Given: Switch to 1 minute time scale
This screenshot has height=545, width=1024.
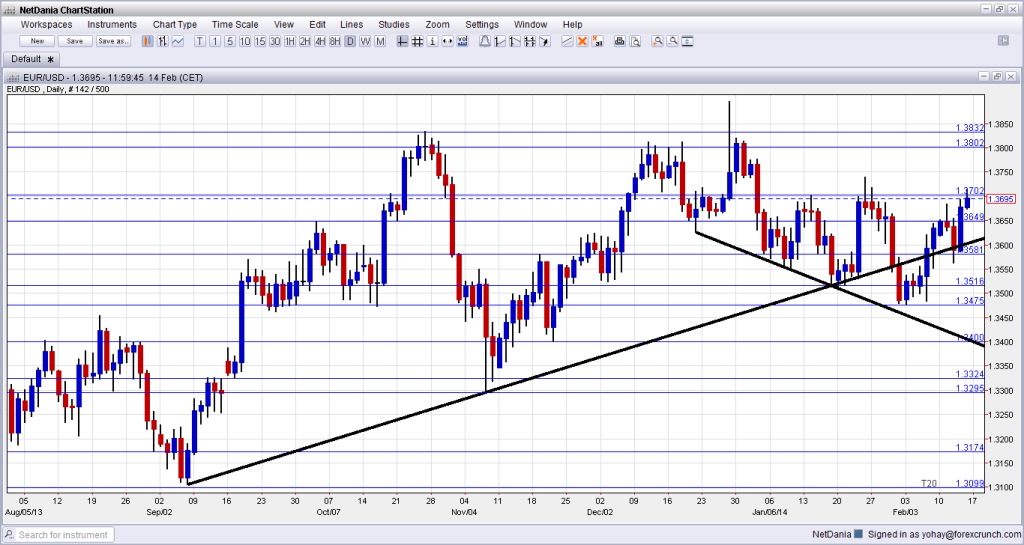Looking at the screenshot, I should pos(215,41).
